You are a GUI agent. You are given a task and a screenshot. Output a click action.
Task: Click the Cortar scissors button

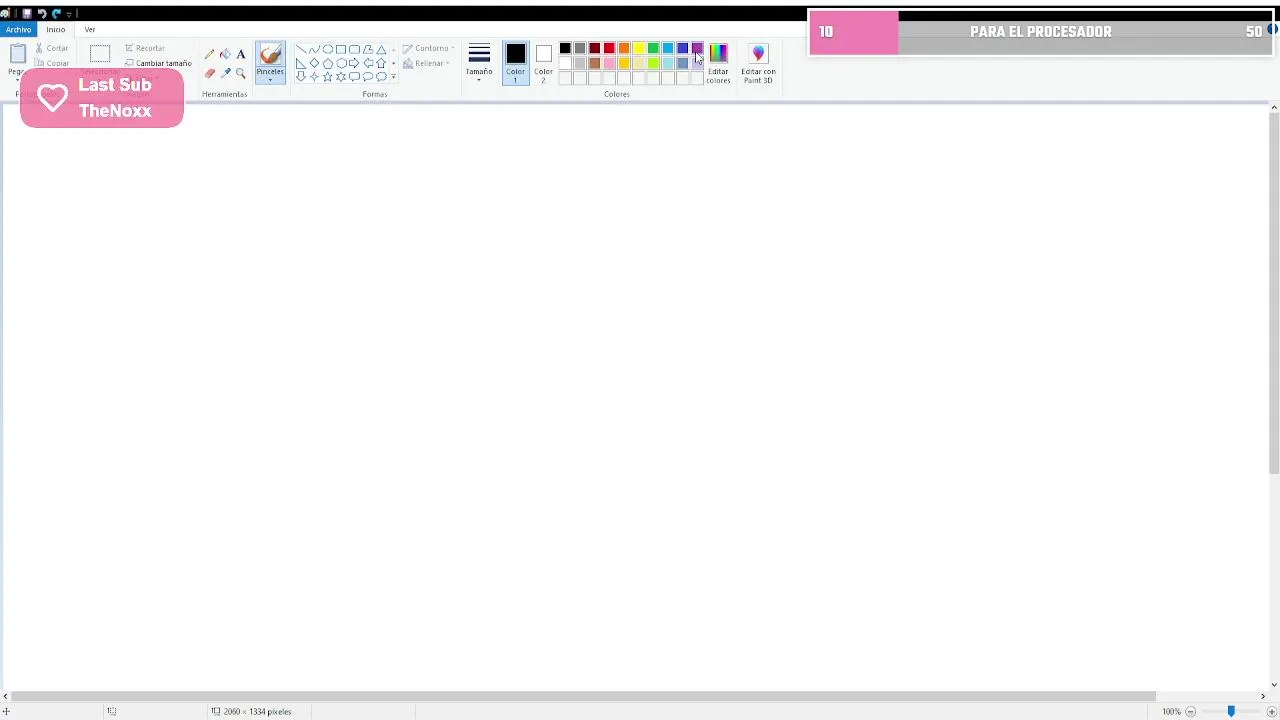pyautogui.click(x=52, y=48)
